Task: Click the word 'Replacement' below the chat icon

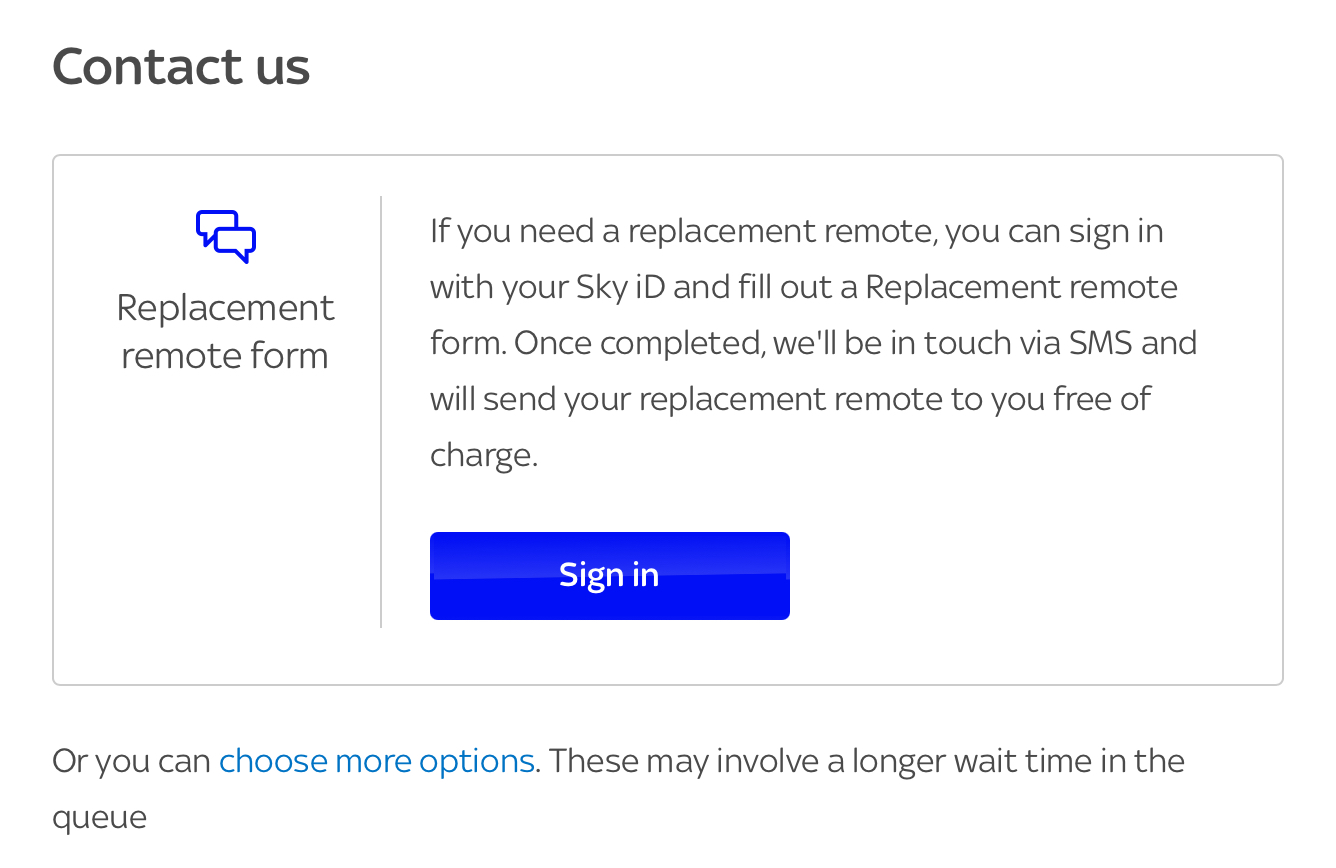Action: (x=225, y=307)
